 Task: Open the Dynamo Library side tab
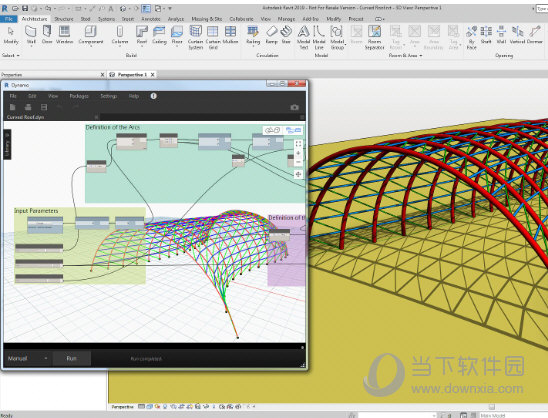point(7,144)
